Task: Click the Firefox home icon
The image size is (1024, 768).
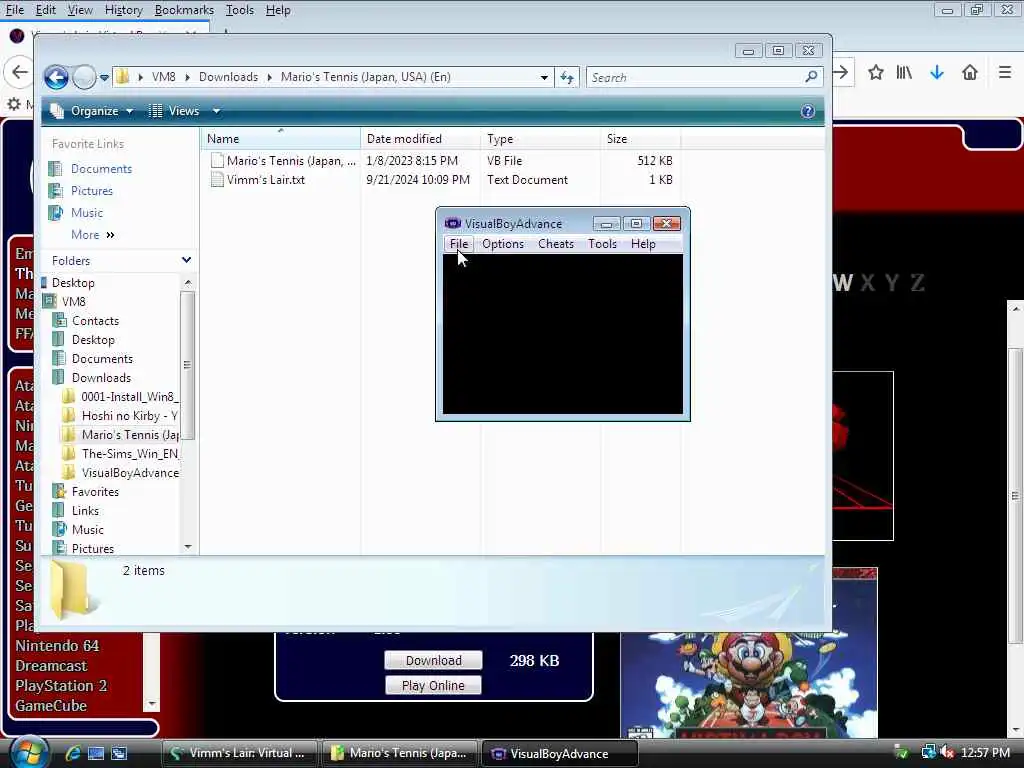Action: tap(970, 72)
